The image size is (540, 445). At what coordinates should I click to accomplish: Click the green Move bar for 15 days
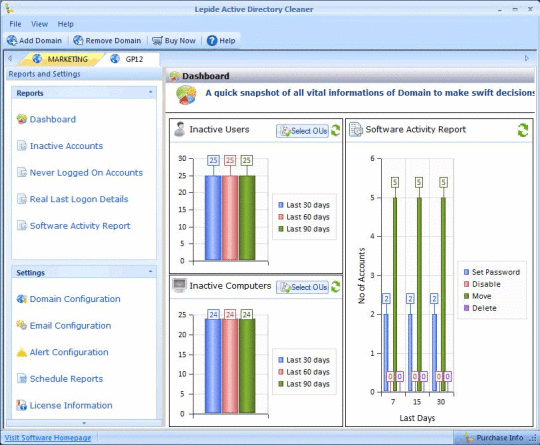(x=419, y=294)
